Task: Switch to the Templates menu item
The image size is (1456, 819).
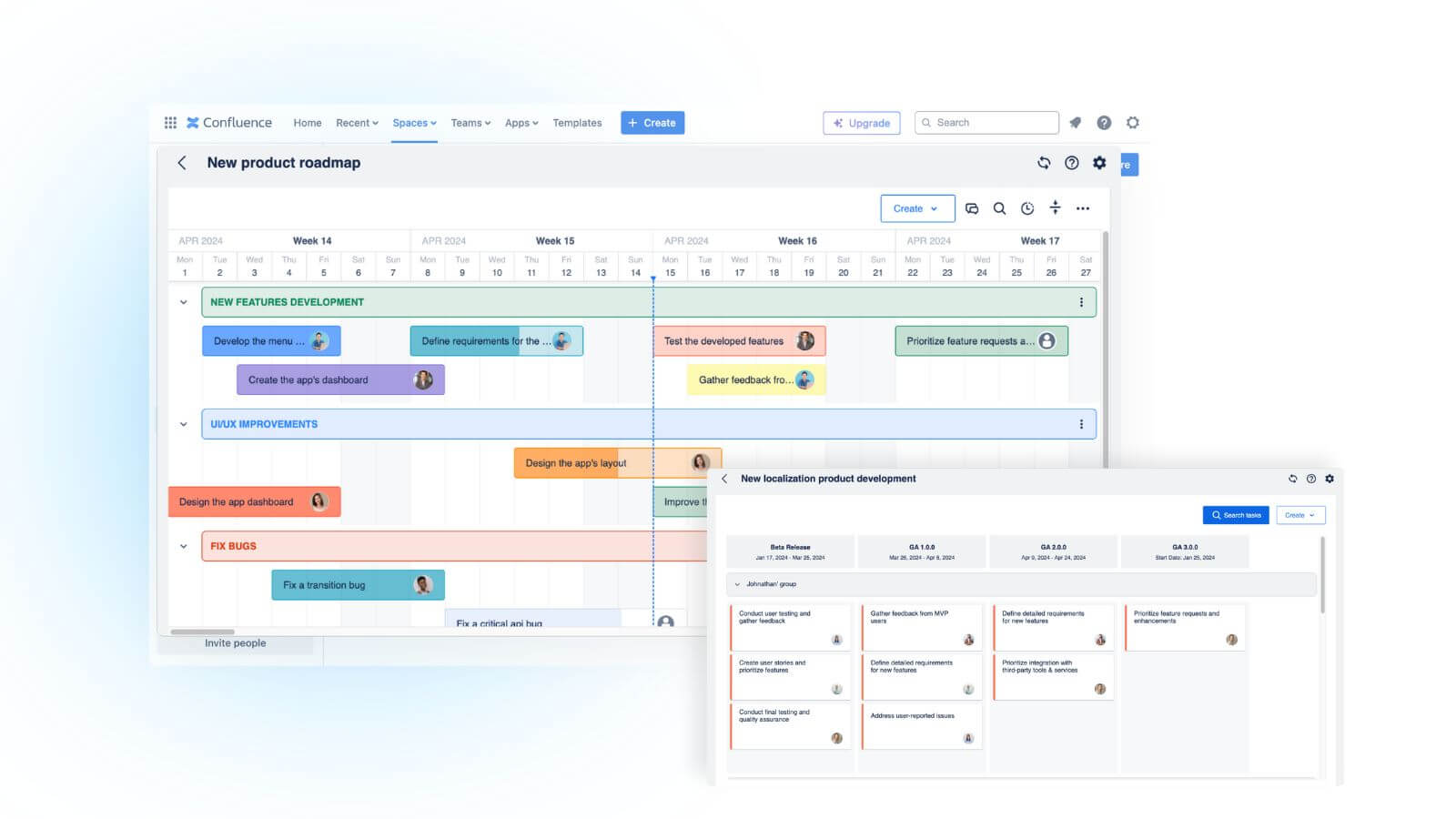Action: 577,122
